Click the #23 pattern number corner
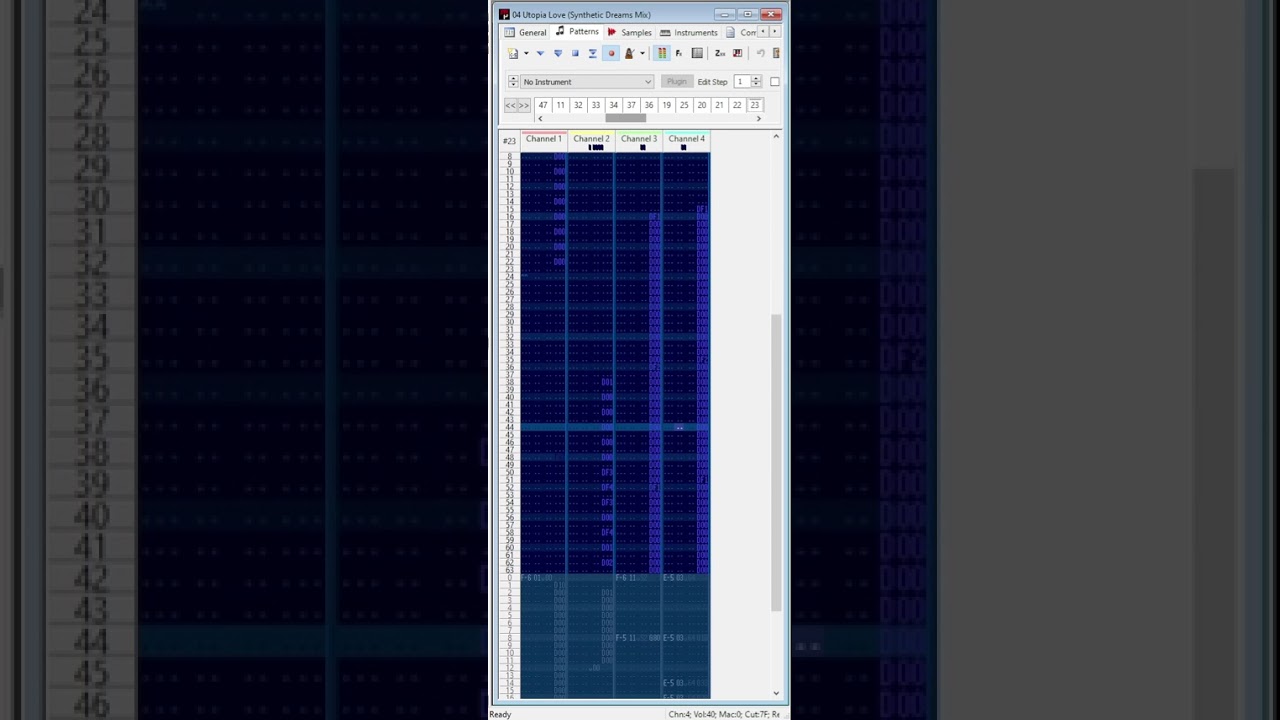 [509, 141]
